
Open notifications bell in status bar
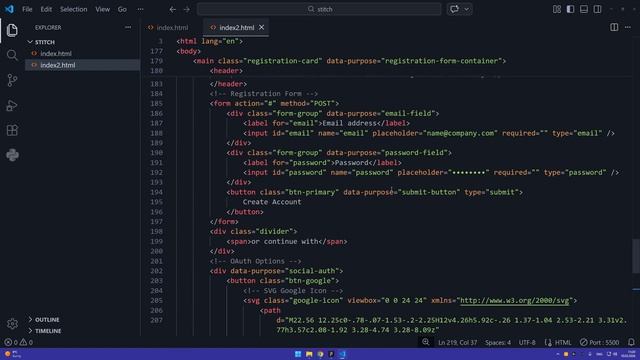point(631,342)
